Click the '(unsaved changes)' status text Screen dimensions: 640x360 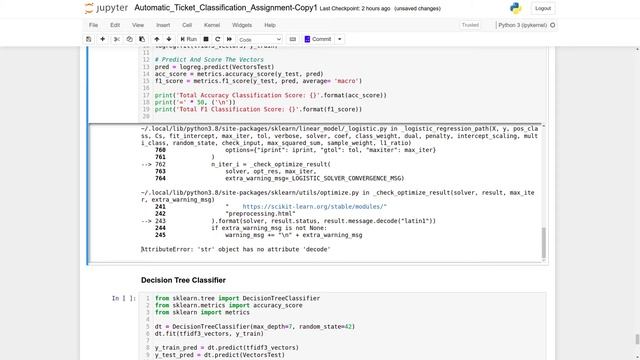(417, 9)
